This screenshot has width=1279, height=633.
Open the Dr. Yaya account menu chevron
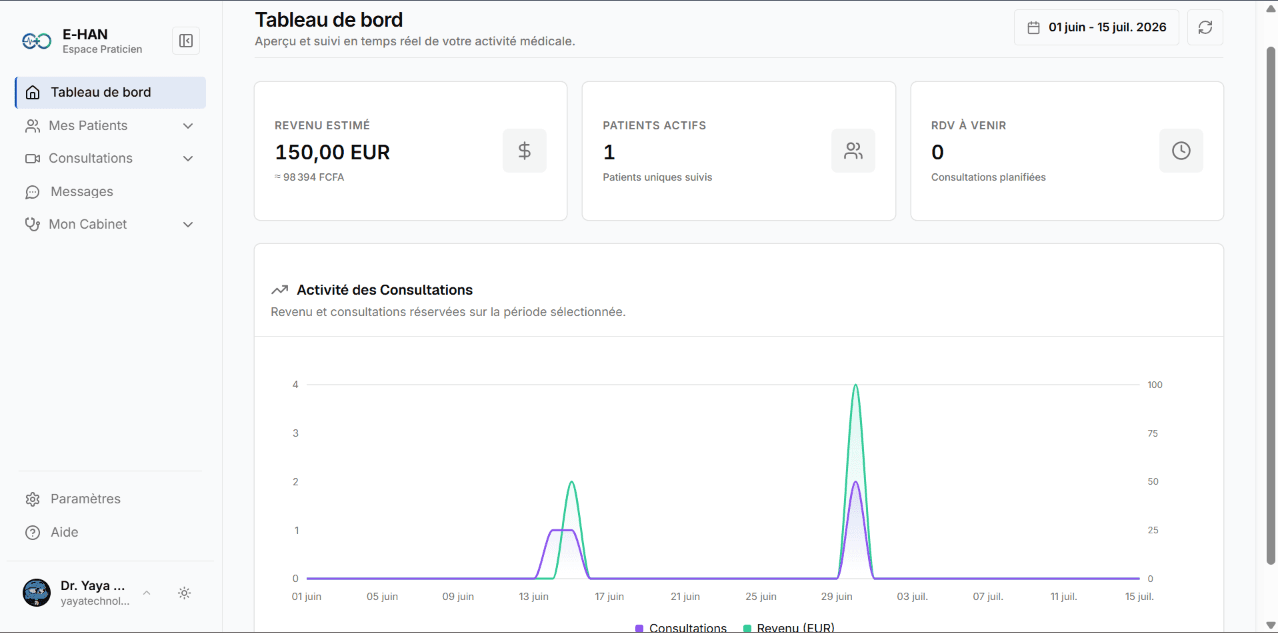click(147, 593)
